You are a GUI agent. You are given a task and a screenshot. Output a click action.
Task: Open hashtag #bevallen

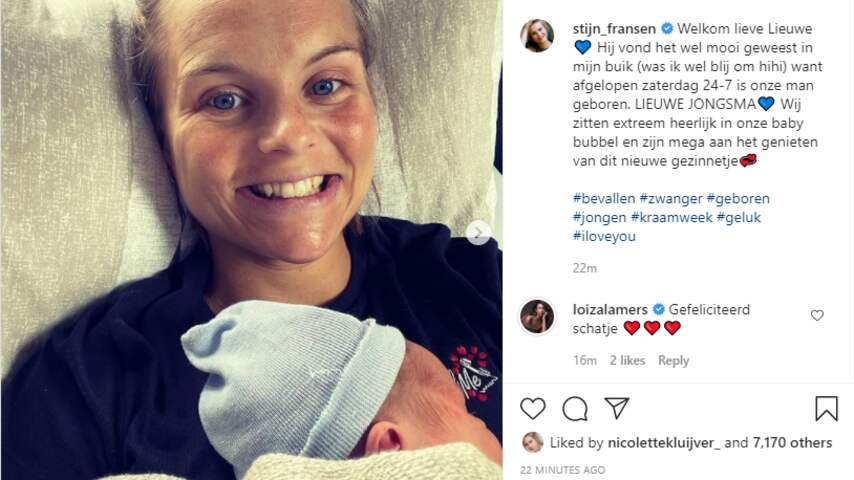(x=603, y=198)
